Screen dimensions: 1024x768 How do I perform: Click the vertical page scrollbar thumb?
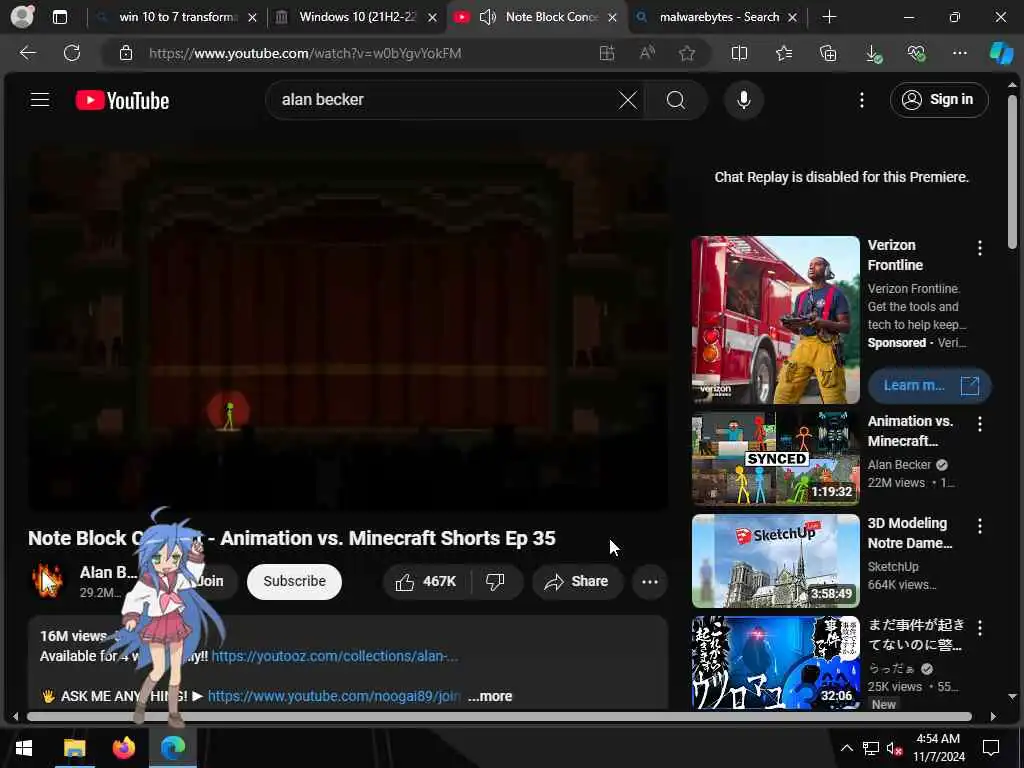pyautogui.click(x=1012, y=172)
